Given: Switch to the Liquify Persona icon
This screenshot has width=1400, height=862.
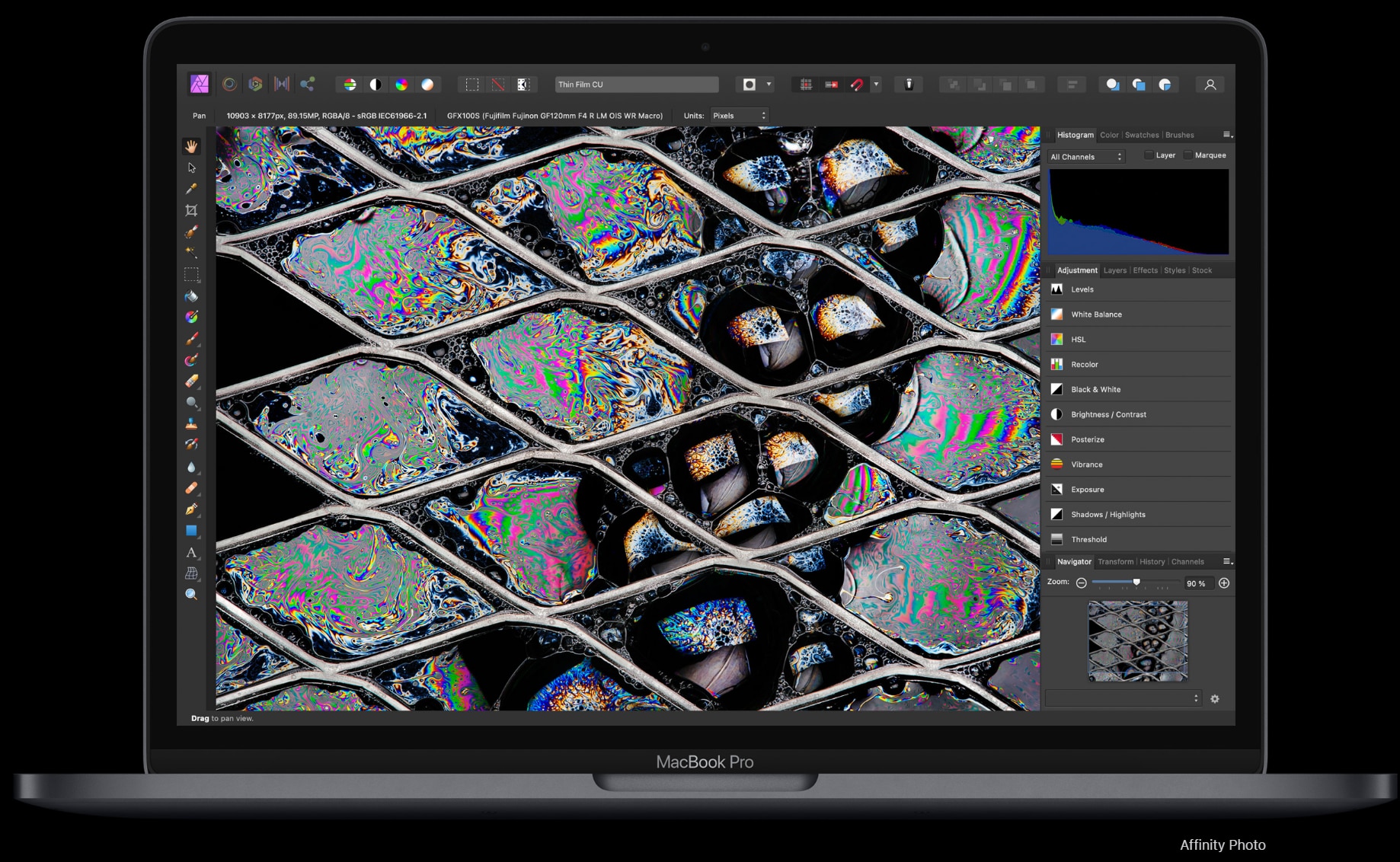Looking at the screenshot, I should click(x=229, y=85).
